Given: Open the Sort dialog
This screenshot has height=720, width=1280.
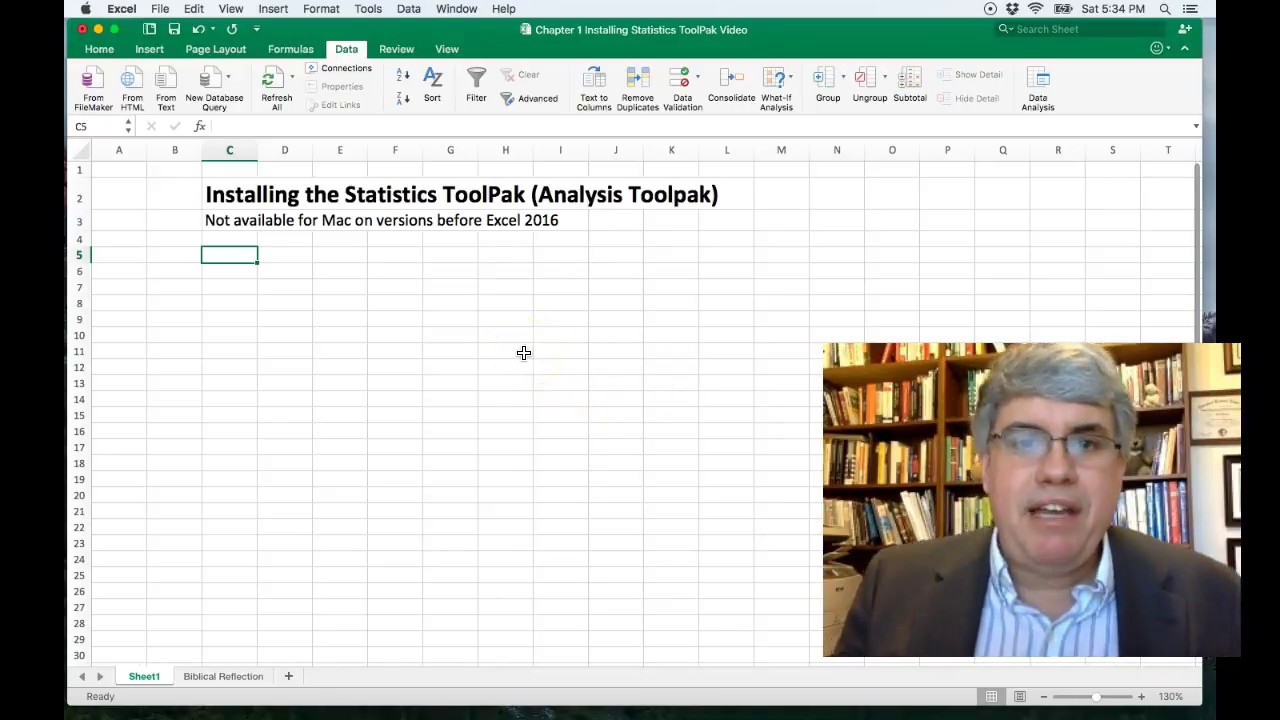Looking at the screenshot, I should pos(432,85).
